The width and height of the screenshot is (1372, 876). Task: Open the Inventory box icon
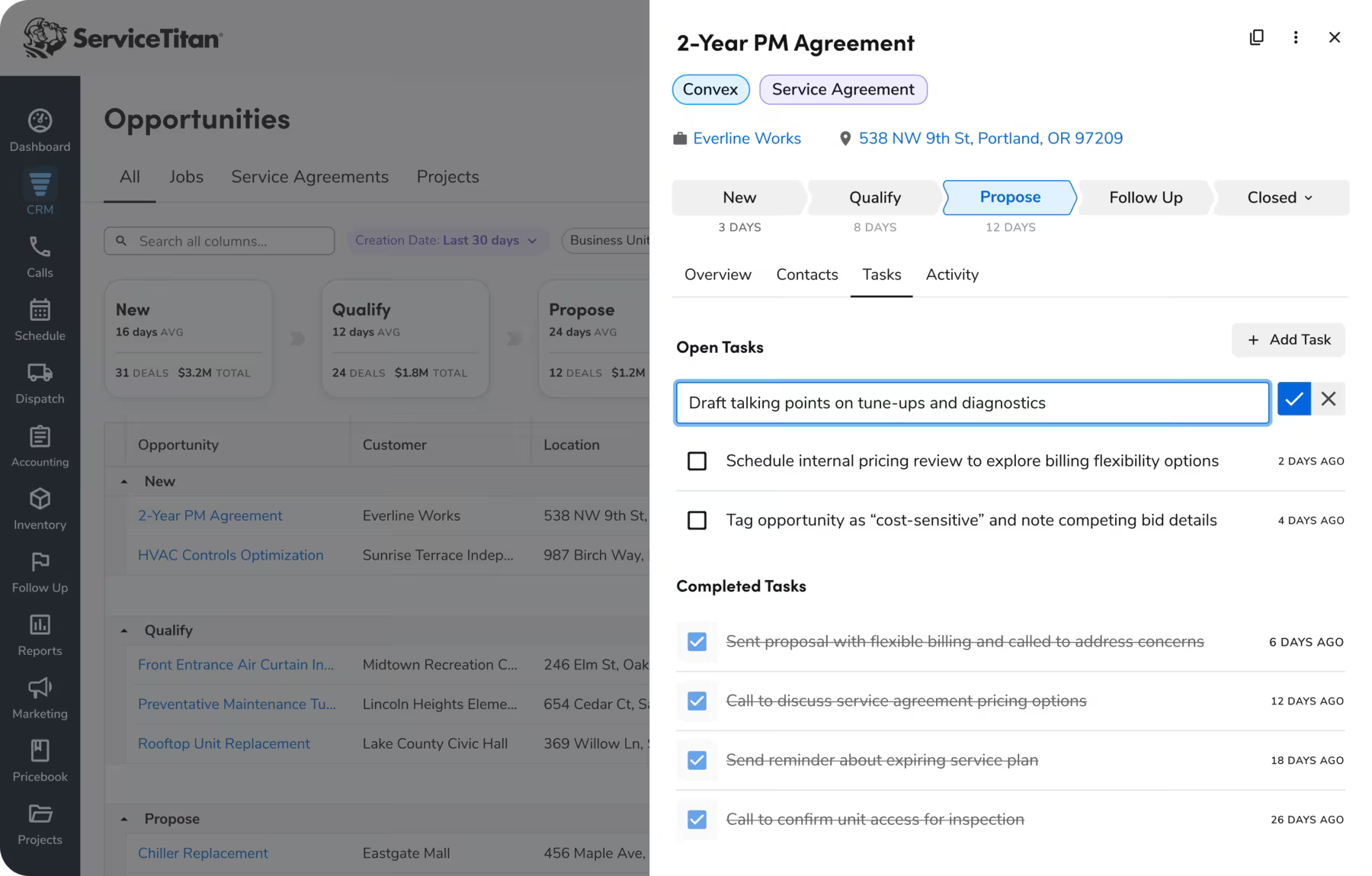tap(40, 499)
